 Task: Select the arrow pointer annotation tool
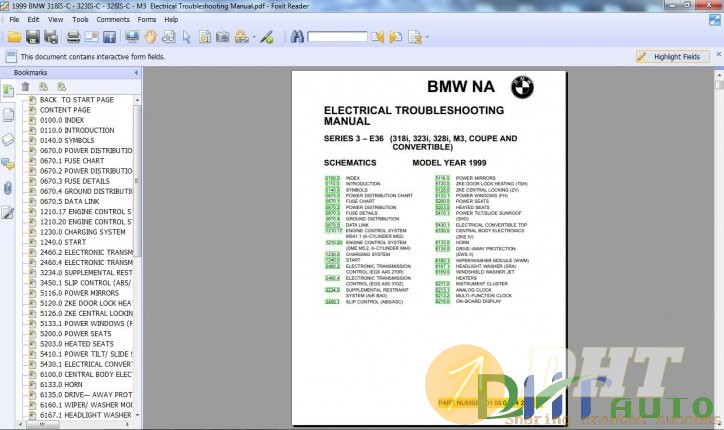click(x=187, y=37)
